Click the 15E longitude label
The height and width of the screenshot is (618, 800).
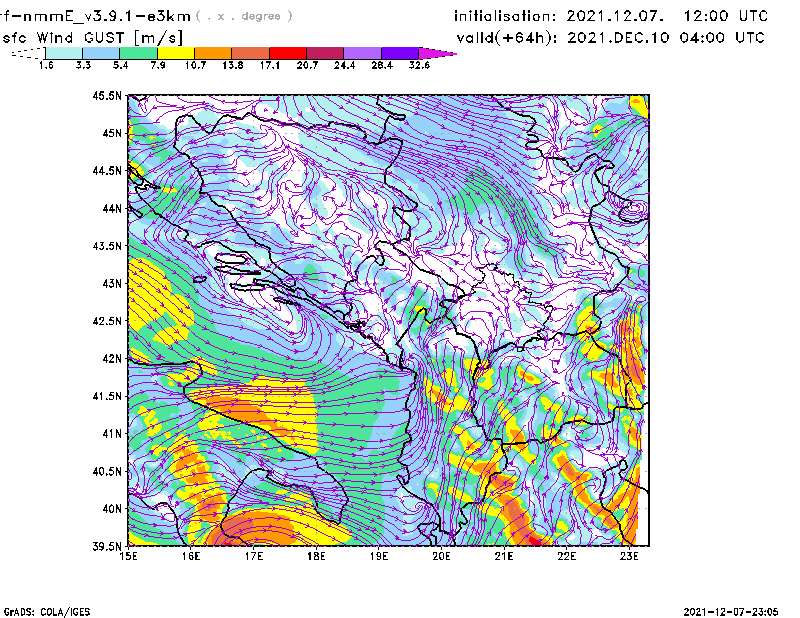[128, 556]
